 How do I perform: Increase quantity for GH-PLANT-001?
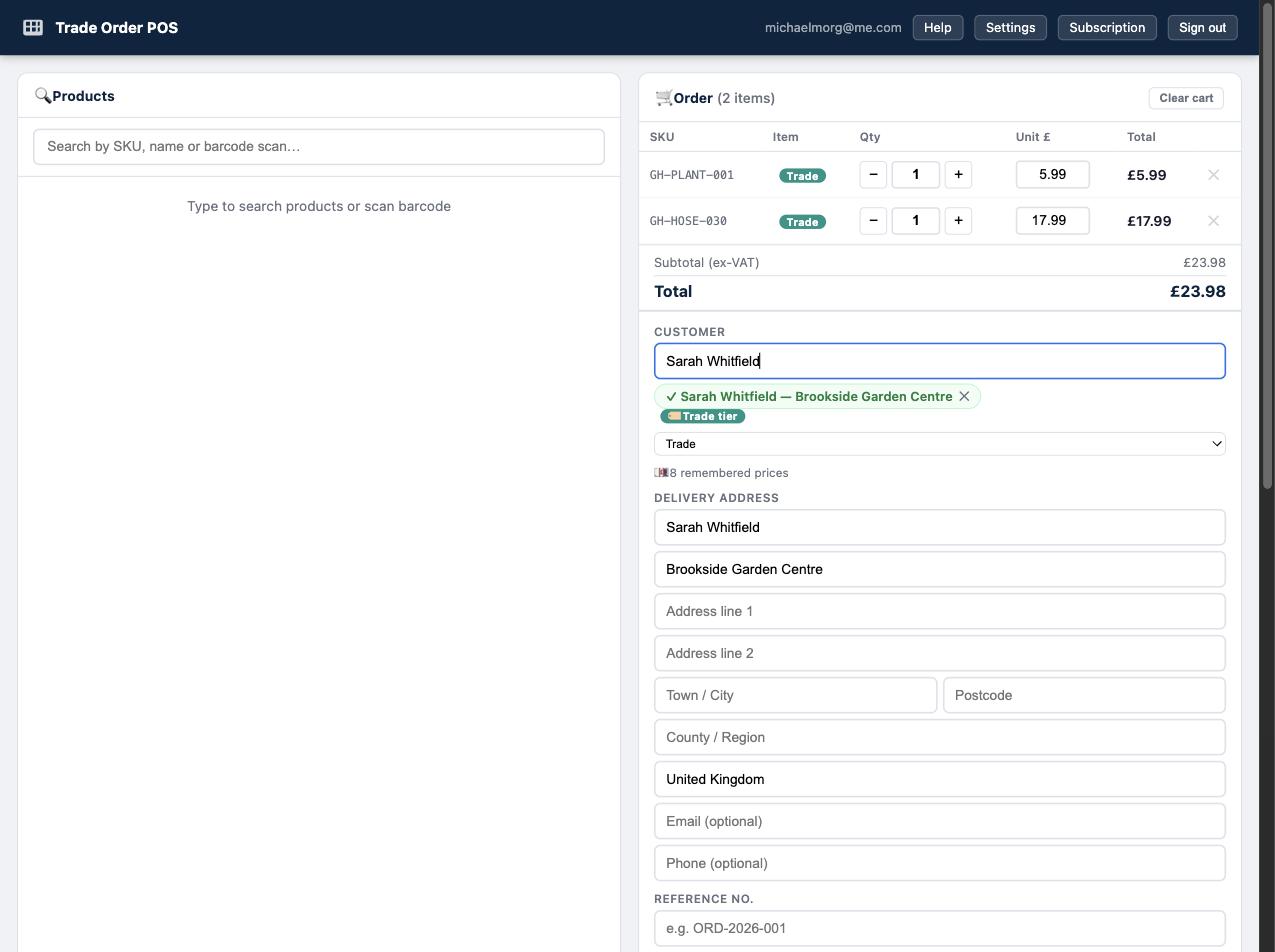(x=958, y=174)
